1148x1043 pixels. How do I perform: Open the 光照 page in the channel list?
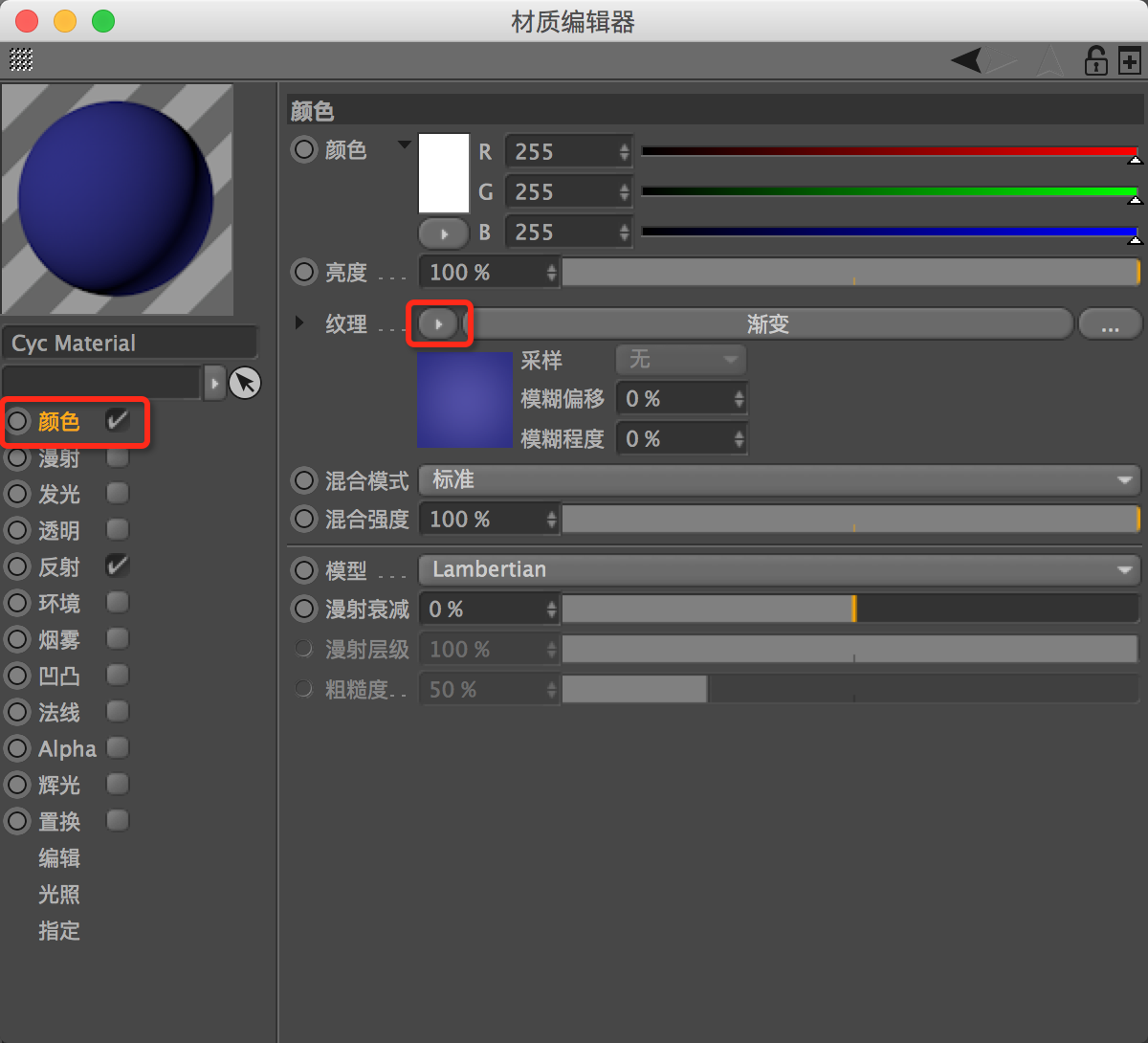(x=59, y=895)
